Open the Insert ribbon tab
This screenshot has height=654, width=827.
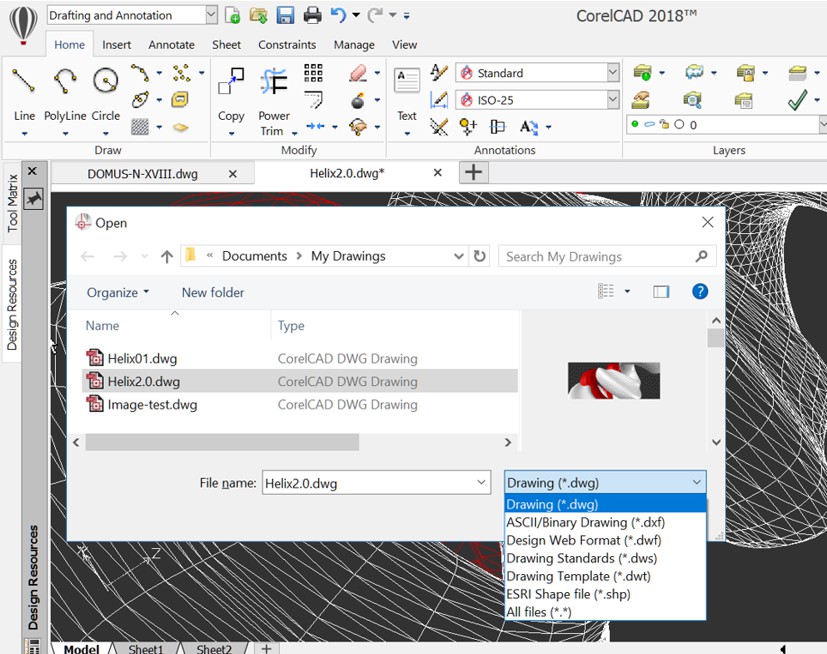[x=117, y=45]
